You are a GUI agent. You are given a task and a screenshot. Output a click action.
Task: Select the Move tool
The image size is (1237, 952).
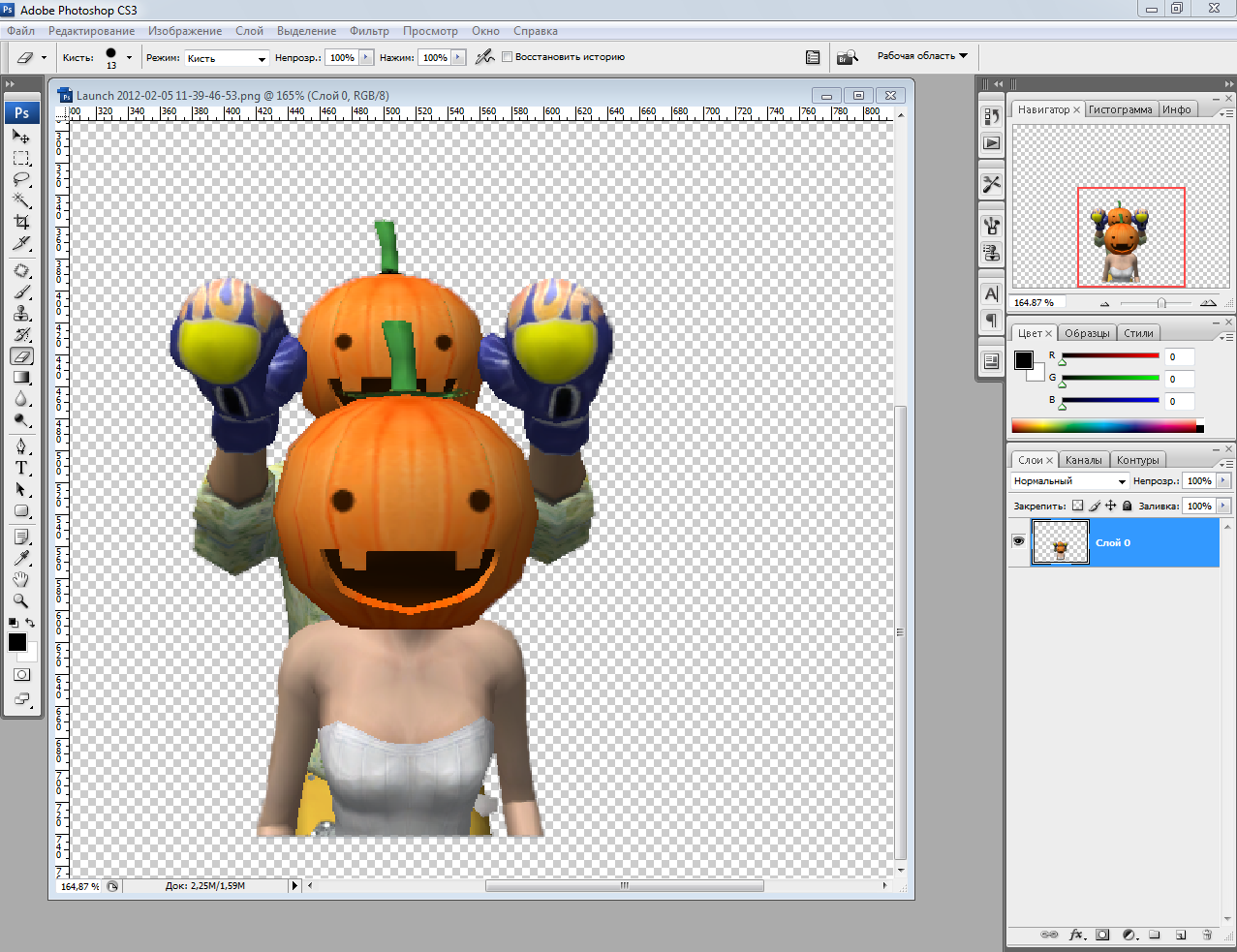21,137
